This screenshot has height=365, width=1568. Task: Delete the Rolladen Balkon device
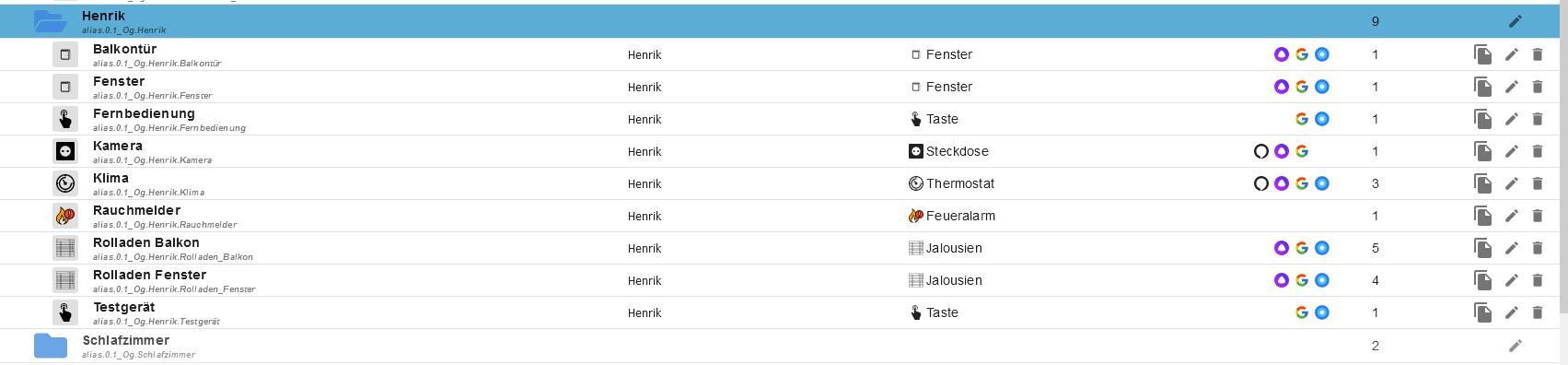[1537, 249]
